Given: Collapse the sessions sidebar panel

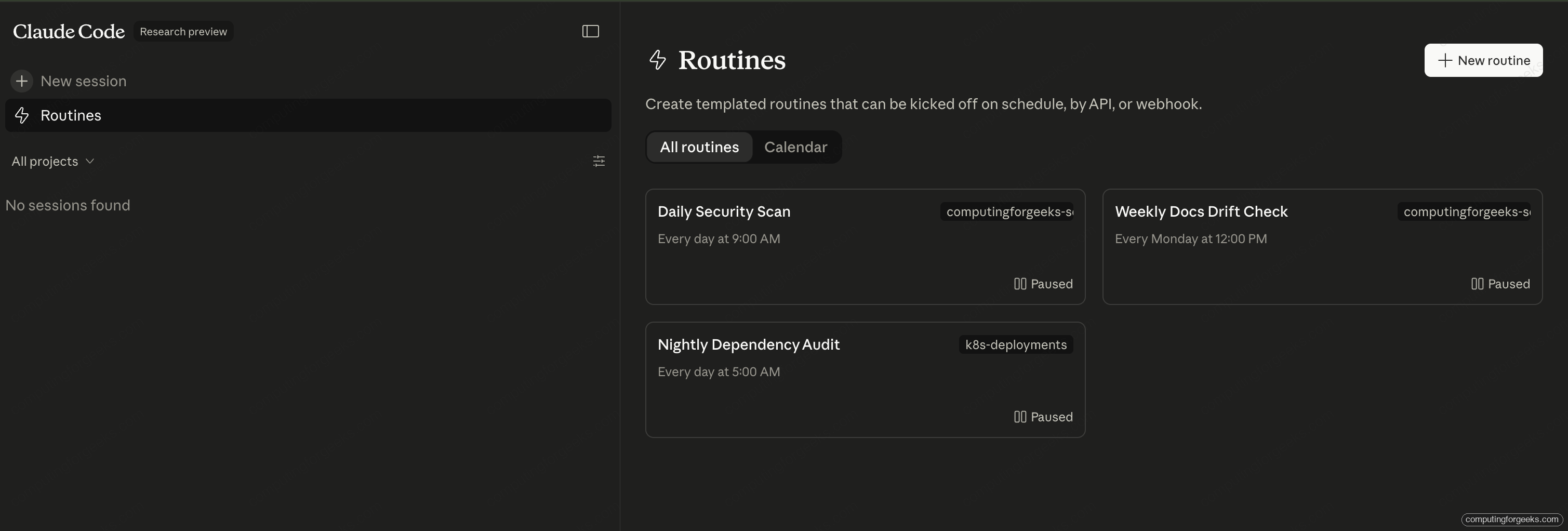Looking at the screenshot, I should (590, 31).
